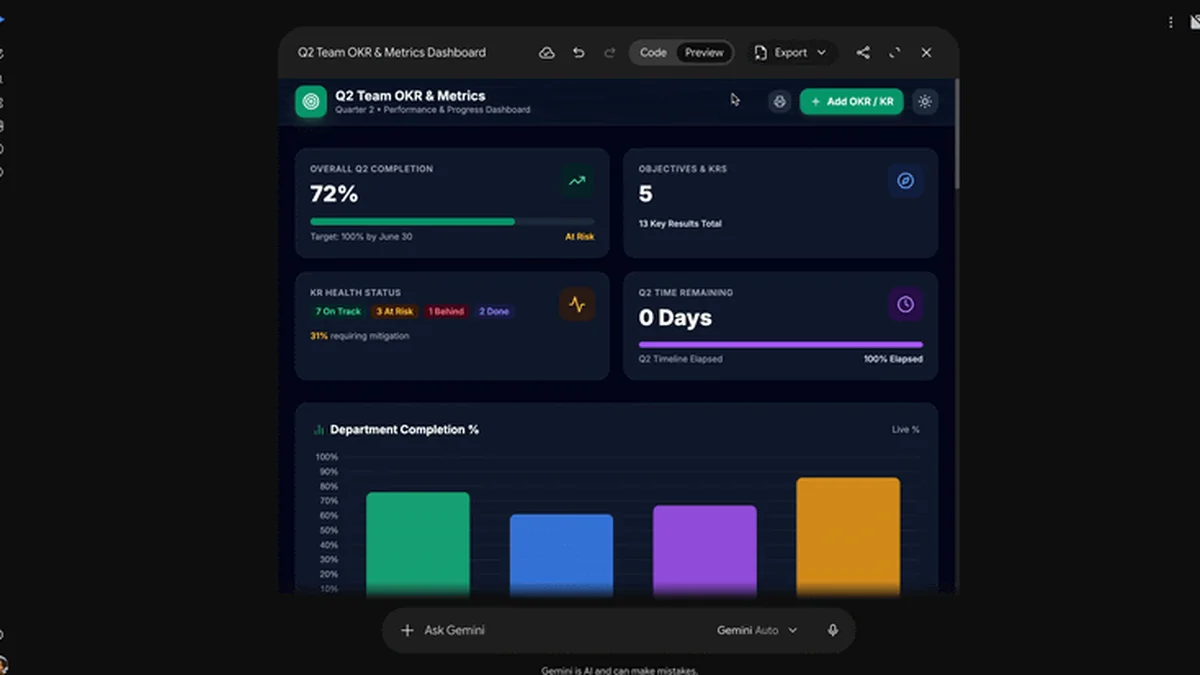Click the trending arrow icon on completion card
The height and width of the screenshot is (675, 1200).
coord(577,181)
